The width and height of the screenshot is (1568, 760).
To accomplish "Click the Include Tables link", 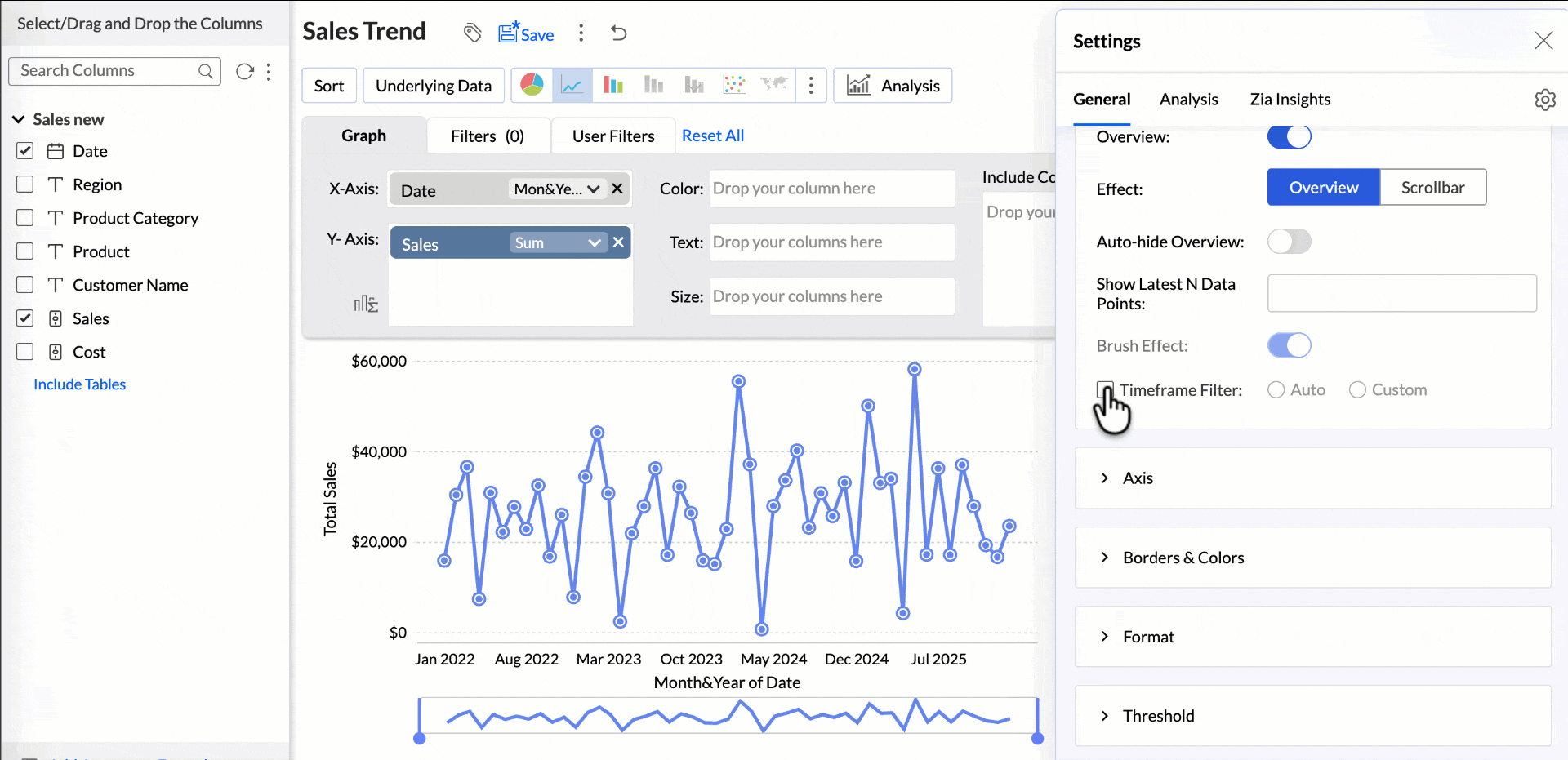I will (x=79, y=384).
